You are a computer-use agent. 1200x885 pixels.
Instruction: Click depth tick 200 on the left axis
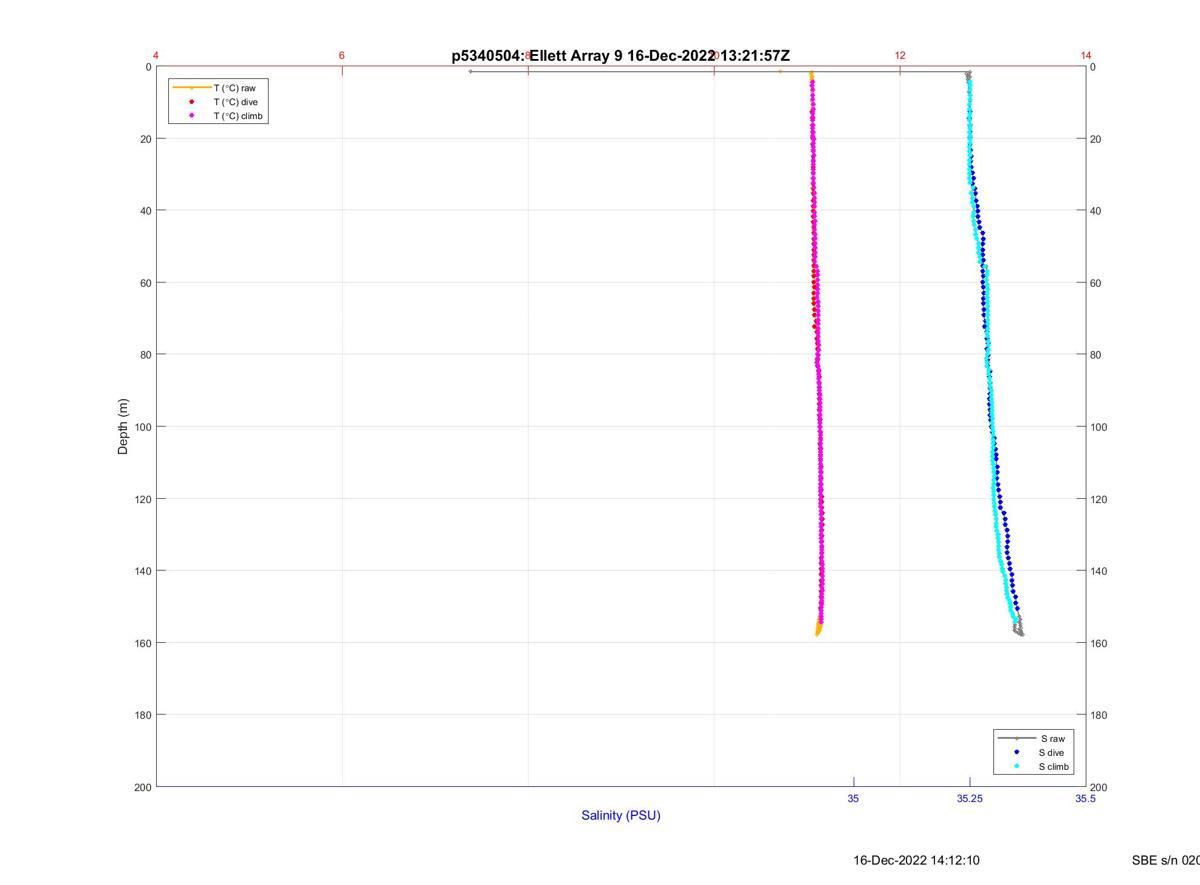click(144, 787)
